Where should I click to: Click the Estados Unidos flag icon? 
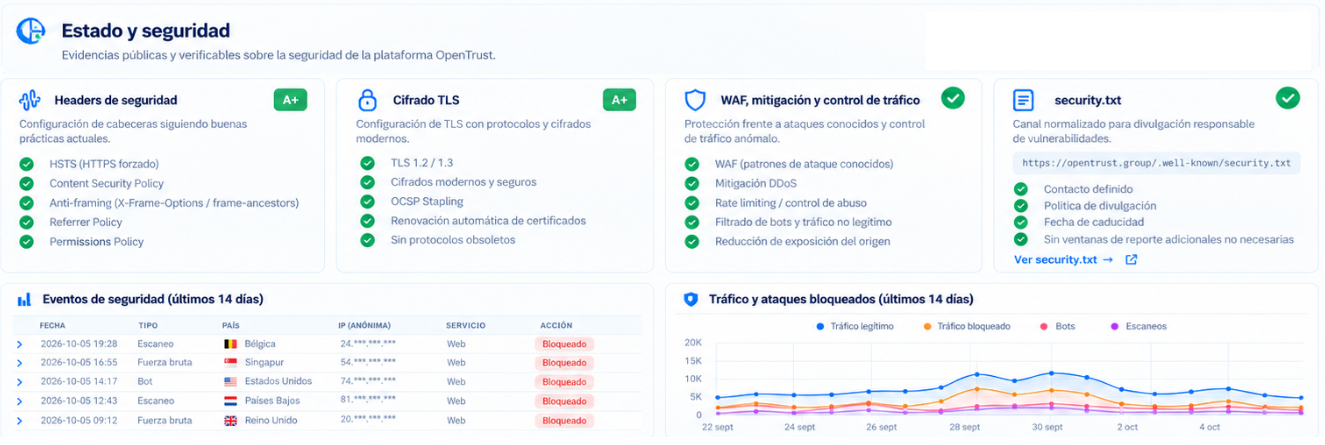231,381
